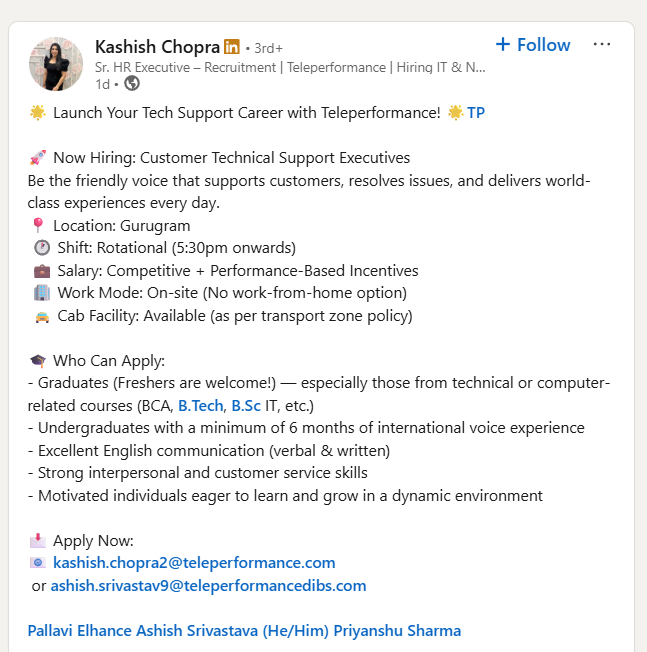Email kashish.chopra2@teleperformance.com
Image resolution: width=647 pixels, height=652 pixels.
point(194,563)
